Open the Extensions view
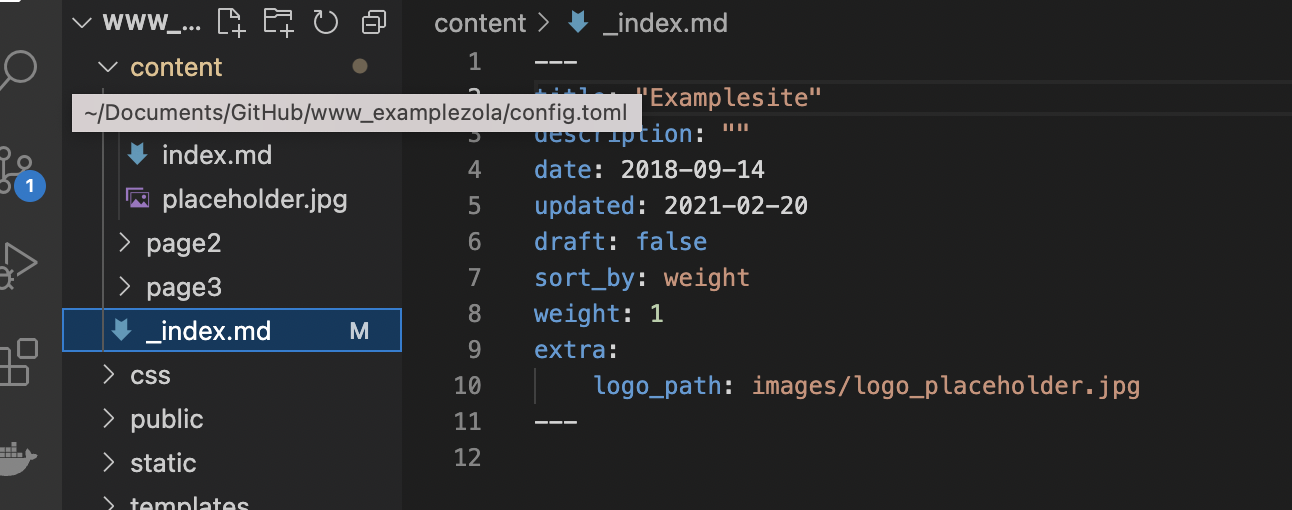 (x=20, y=361)
